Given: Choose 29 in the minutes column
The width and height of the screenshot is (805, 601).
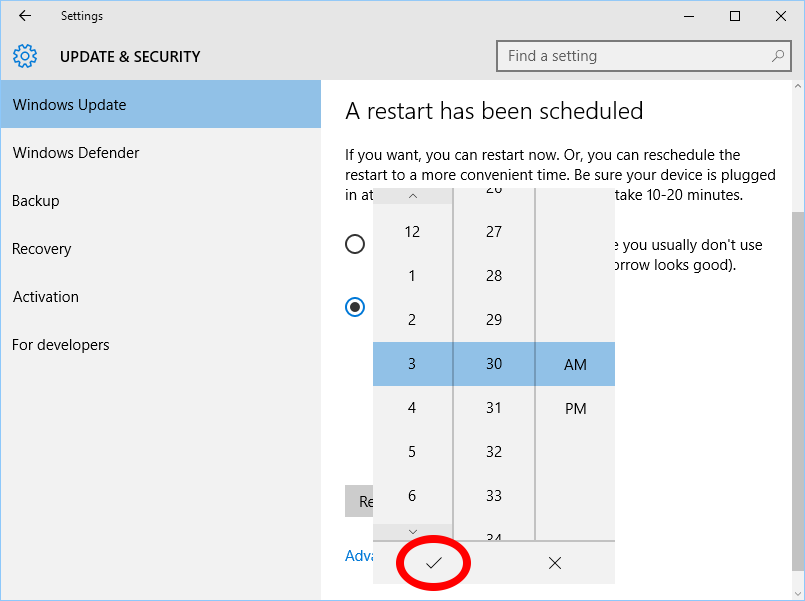Looking at the screenshot, I should click(494, 320).
